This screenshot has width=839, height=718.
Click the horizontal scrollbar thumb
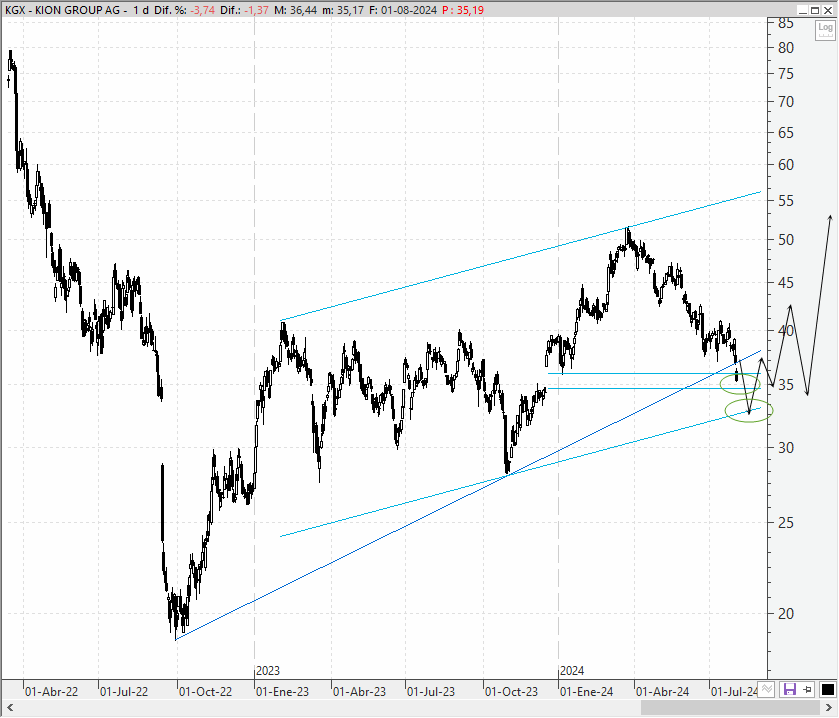pos(731,708)
